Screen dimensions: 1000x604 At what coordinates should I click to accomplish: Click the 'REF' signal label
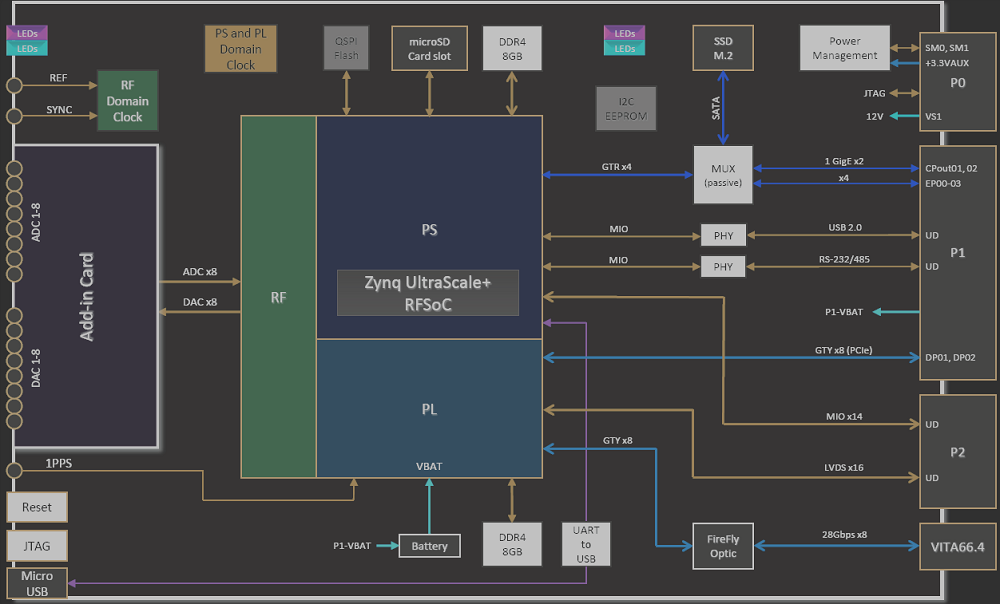click(x=58, y=78)
